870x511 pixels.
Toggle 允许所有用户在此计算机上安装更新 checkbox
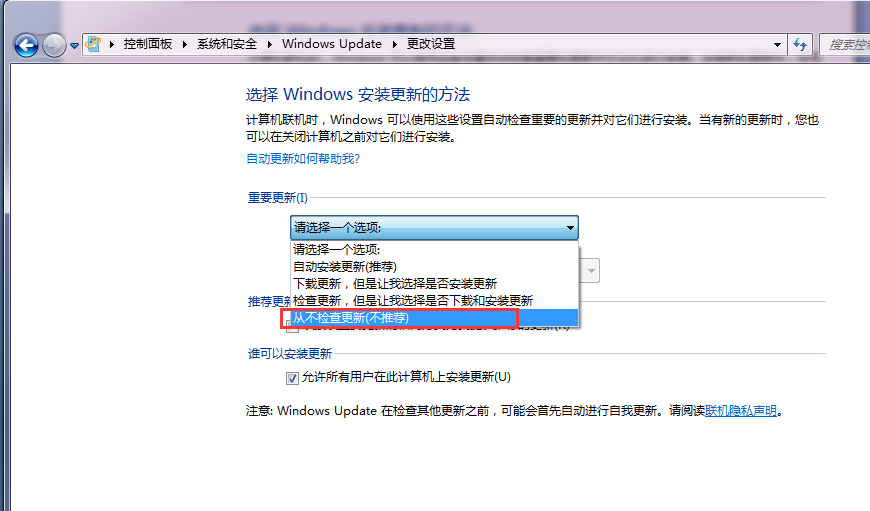click(x=292, y=378)
